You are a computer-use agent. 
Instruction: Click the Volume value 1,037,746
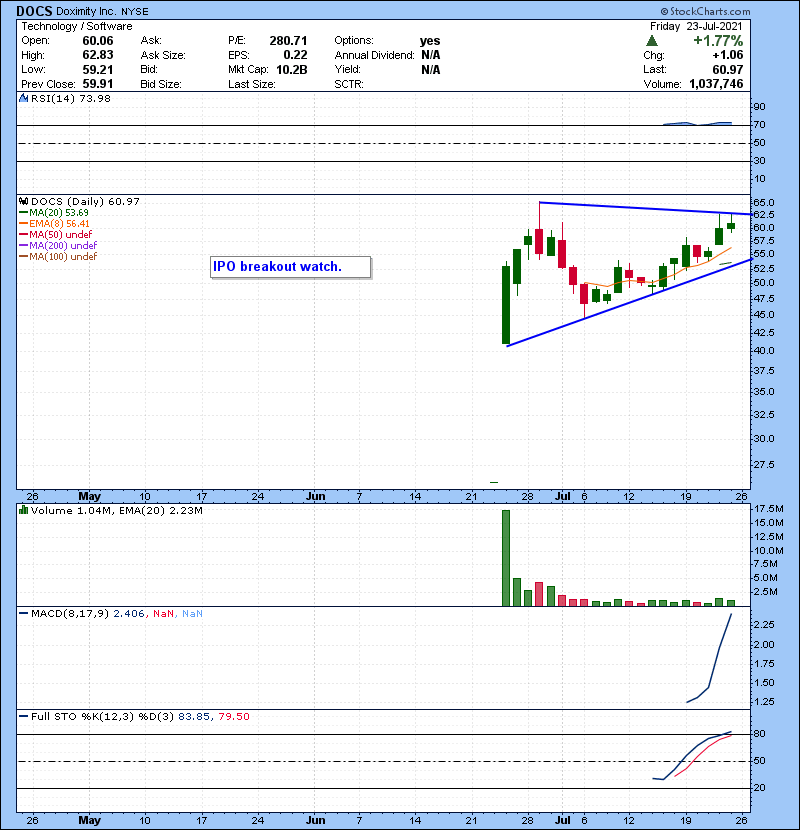pyautogui.click(x=716, y=84)
